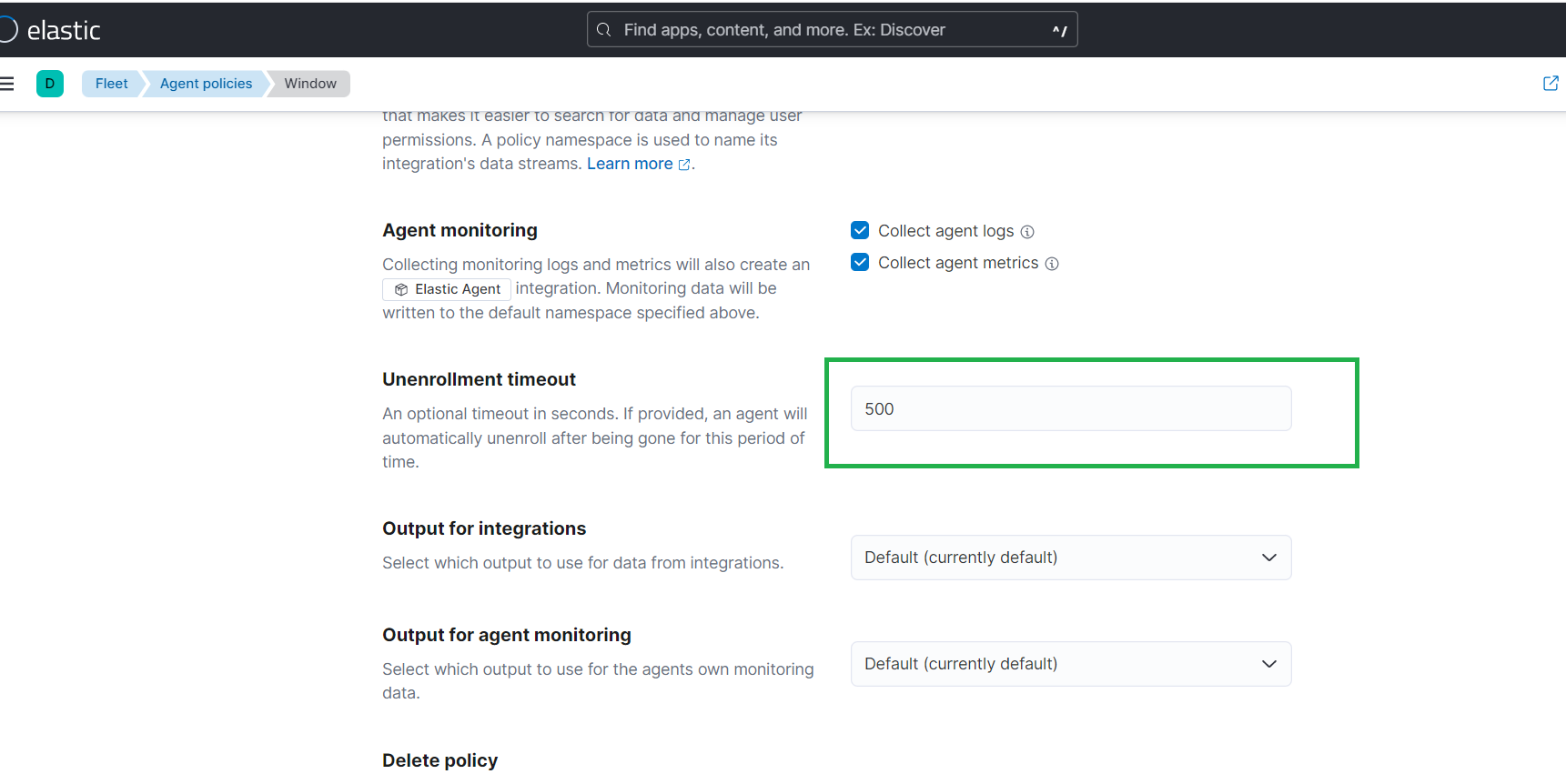
Task: Uncheck Collect agent metrics checkbox
Action: coord(860,262)
